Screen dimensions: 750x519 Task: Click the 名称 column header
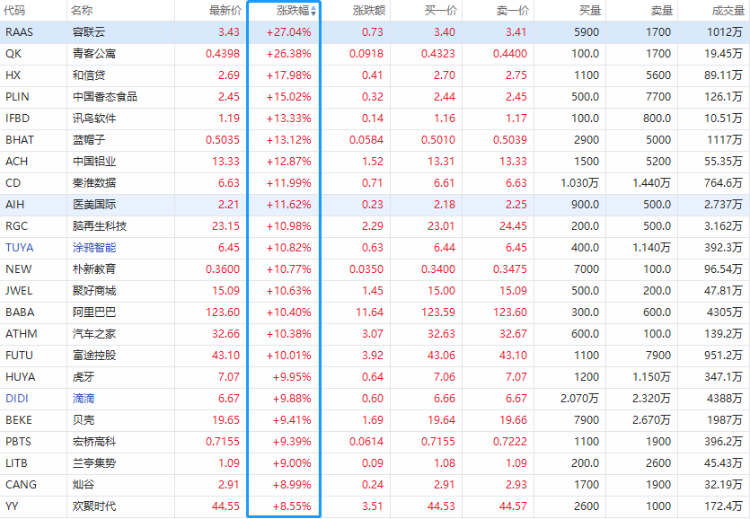[x=82, y=11]
